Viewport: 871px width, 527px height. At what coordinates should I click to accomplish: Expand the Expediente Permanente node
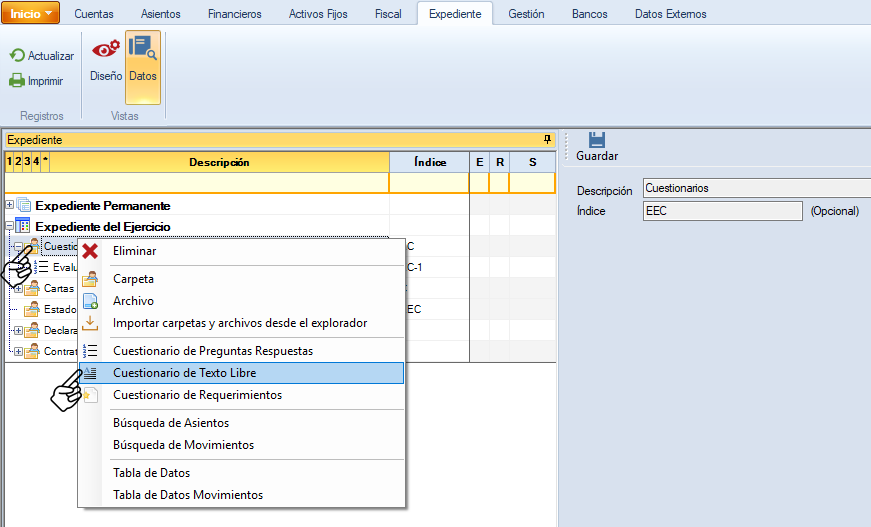pos(10,205)
